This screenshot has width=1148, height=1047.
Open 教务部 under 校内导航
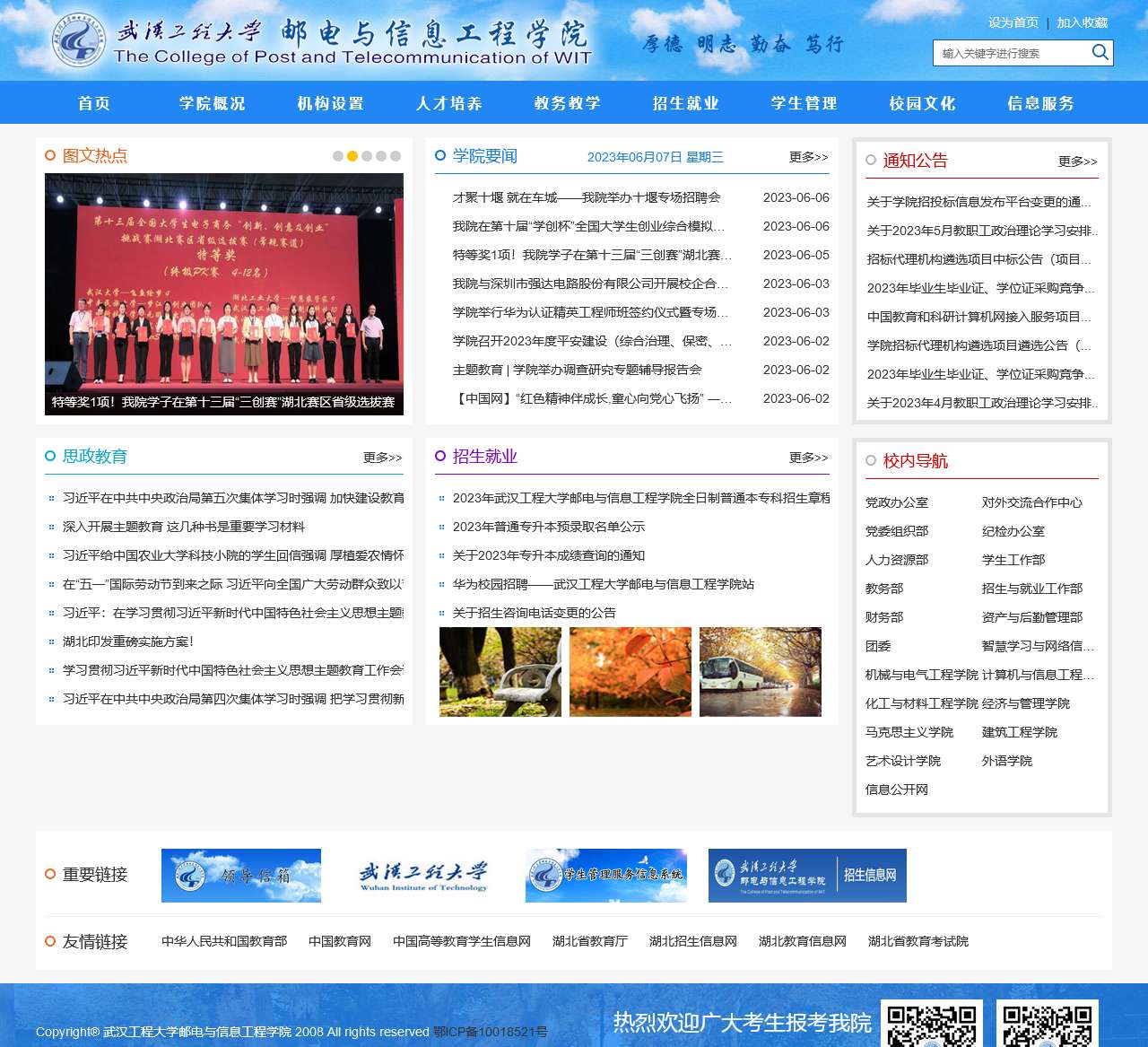click(x=883, y=589)
